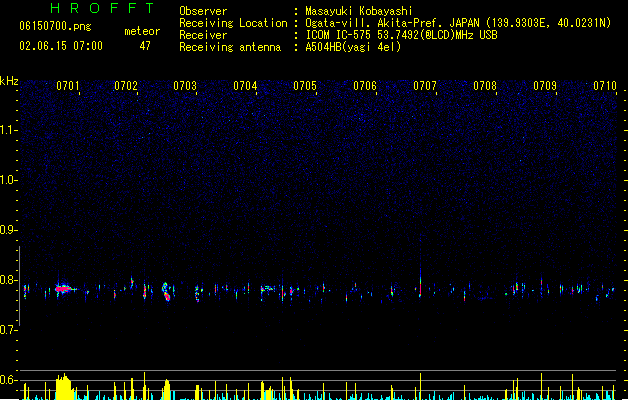629x400 pixels.
Task: Click the 0704 time marker
Action: click(x=245, y=86)
